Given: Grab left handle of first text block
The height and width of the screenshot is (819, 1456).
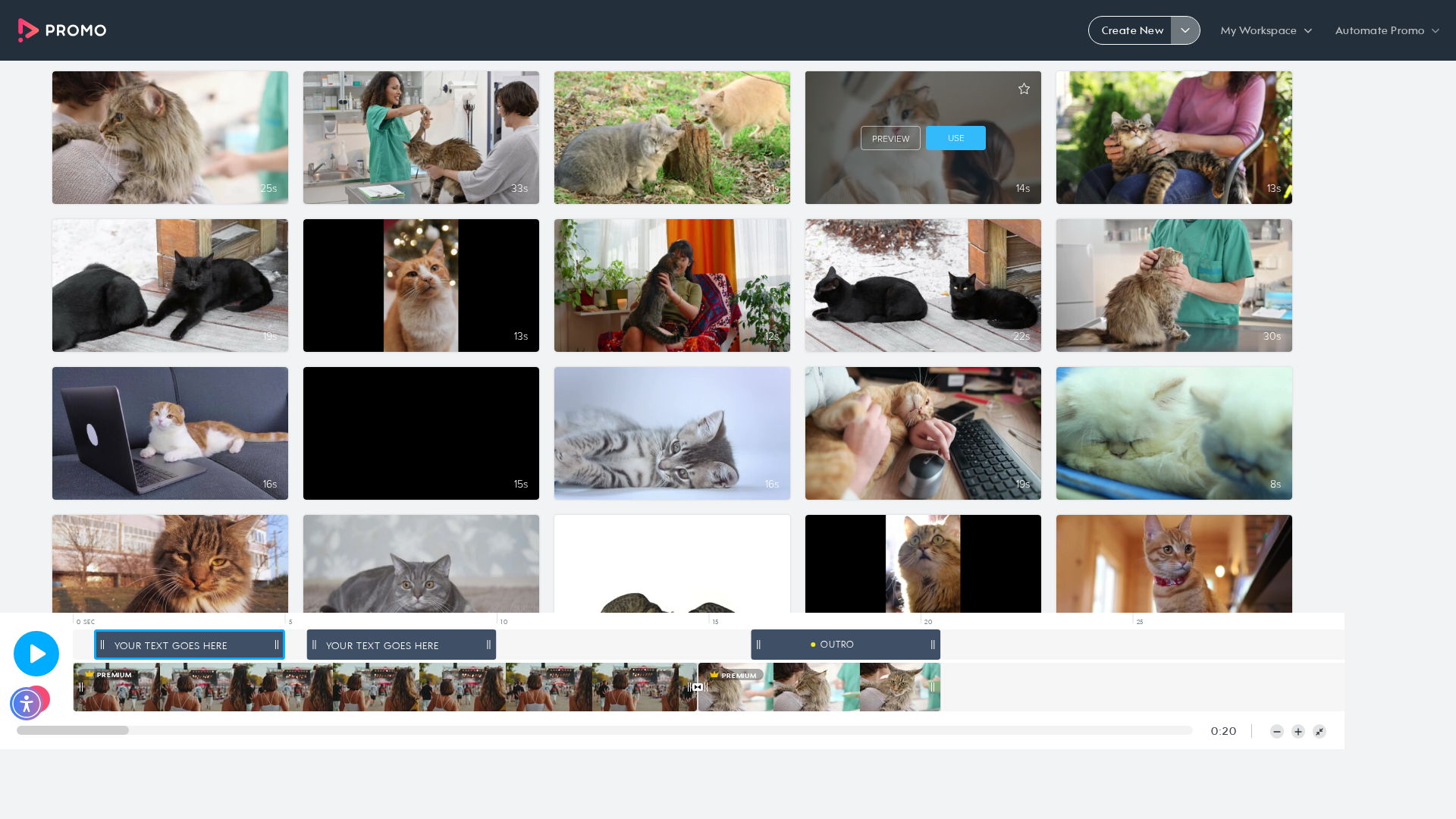Looking at the screenshot, I should [x=102, y=645].
